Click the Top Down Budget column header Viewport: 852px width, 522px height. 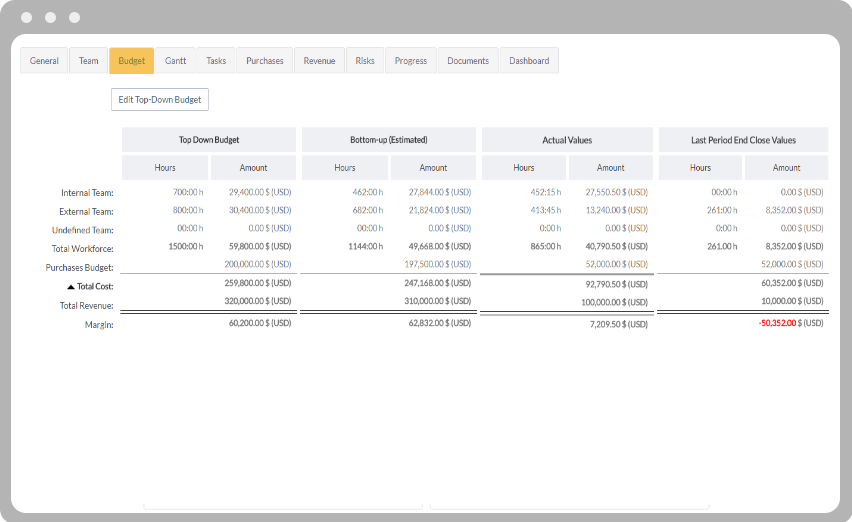pyautogui.click(x=209, y=140)
